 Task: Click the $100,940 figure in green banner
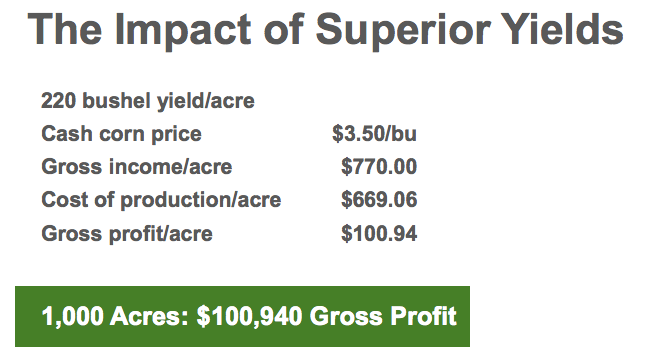(x=250, y=317)
